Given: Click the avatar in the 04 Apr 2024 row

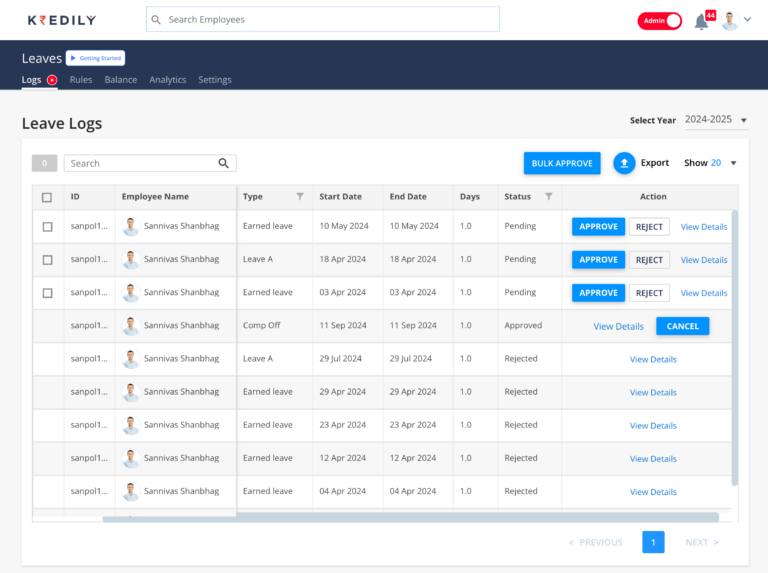Looking at the screenshot, I should pyautogui.click(x=131, y=491).
